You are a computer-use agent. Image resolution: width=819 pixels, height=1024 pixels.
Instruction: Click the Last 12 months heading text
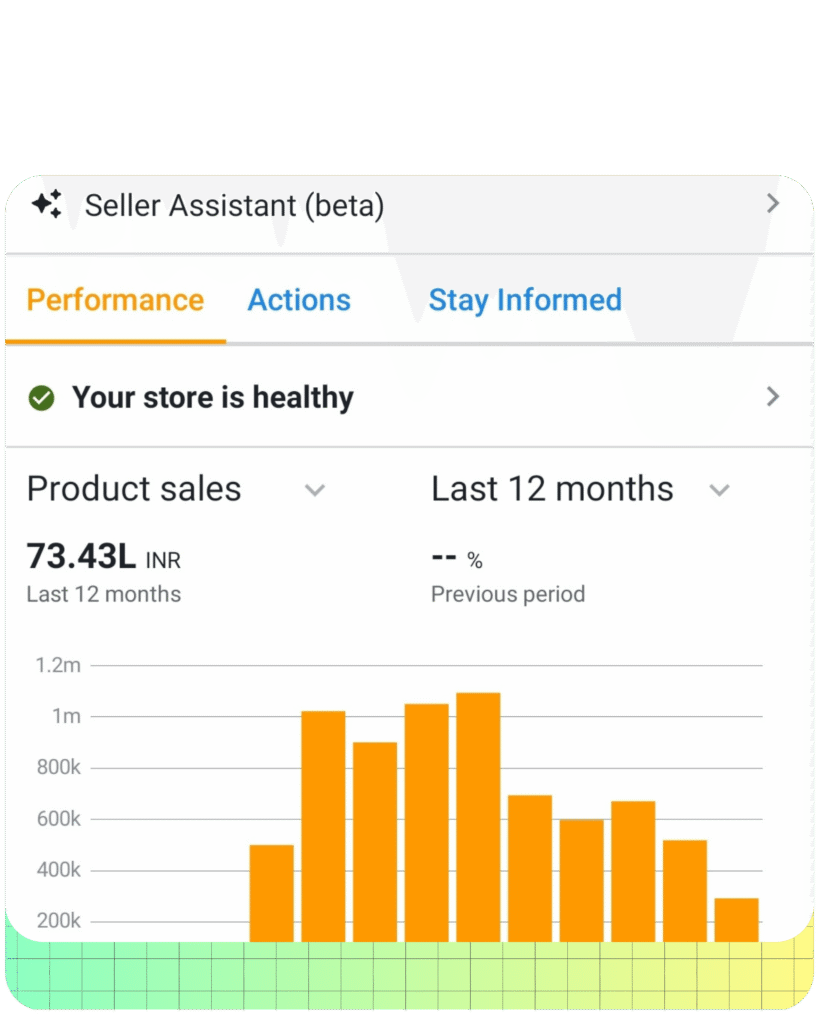552,489
